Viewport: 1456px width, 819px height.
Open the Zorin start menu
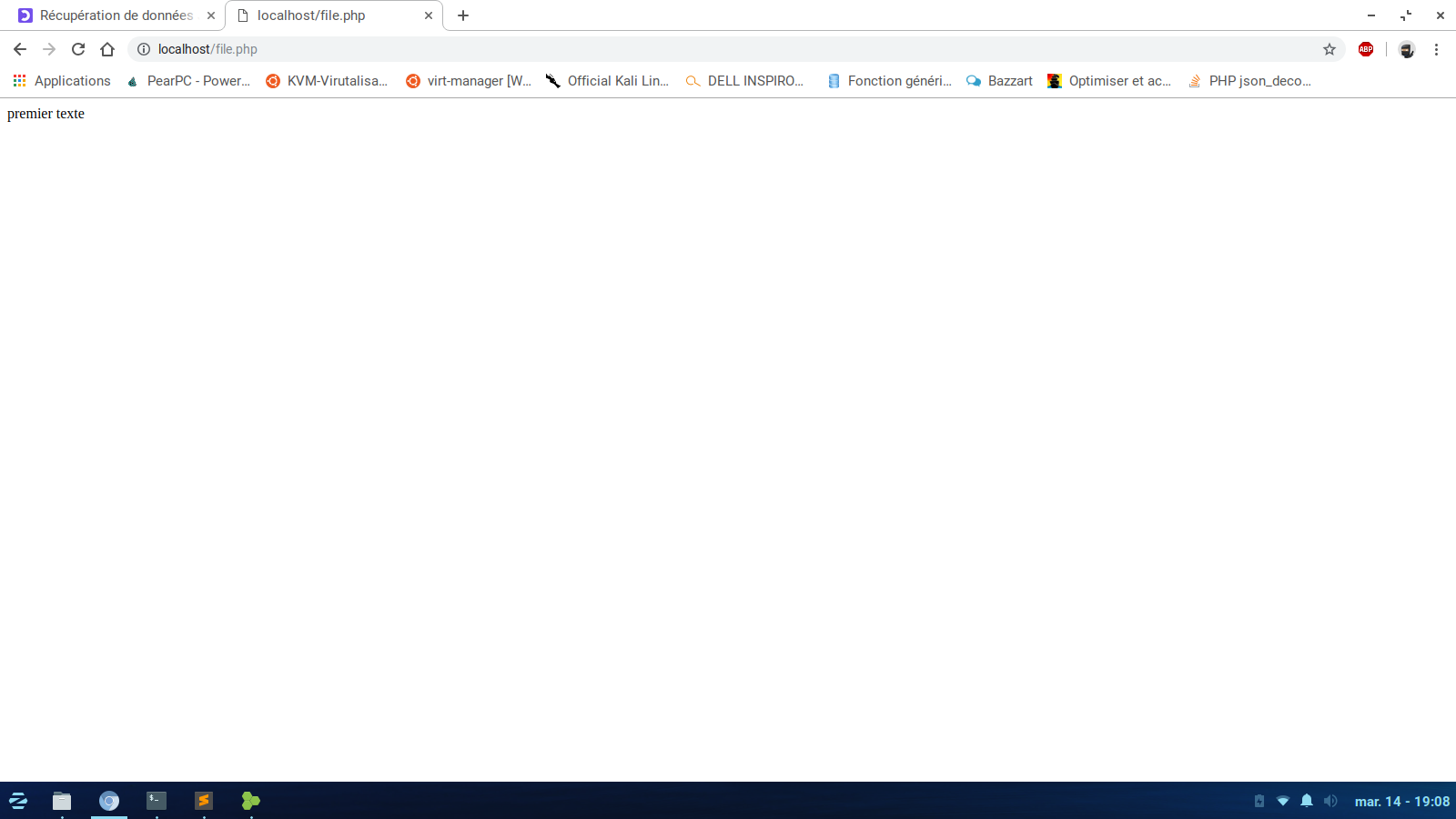click(18, 801)
